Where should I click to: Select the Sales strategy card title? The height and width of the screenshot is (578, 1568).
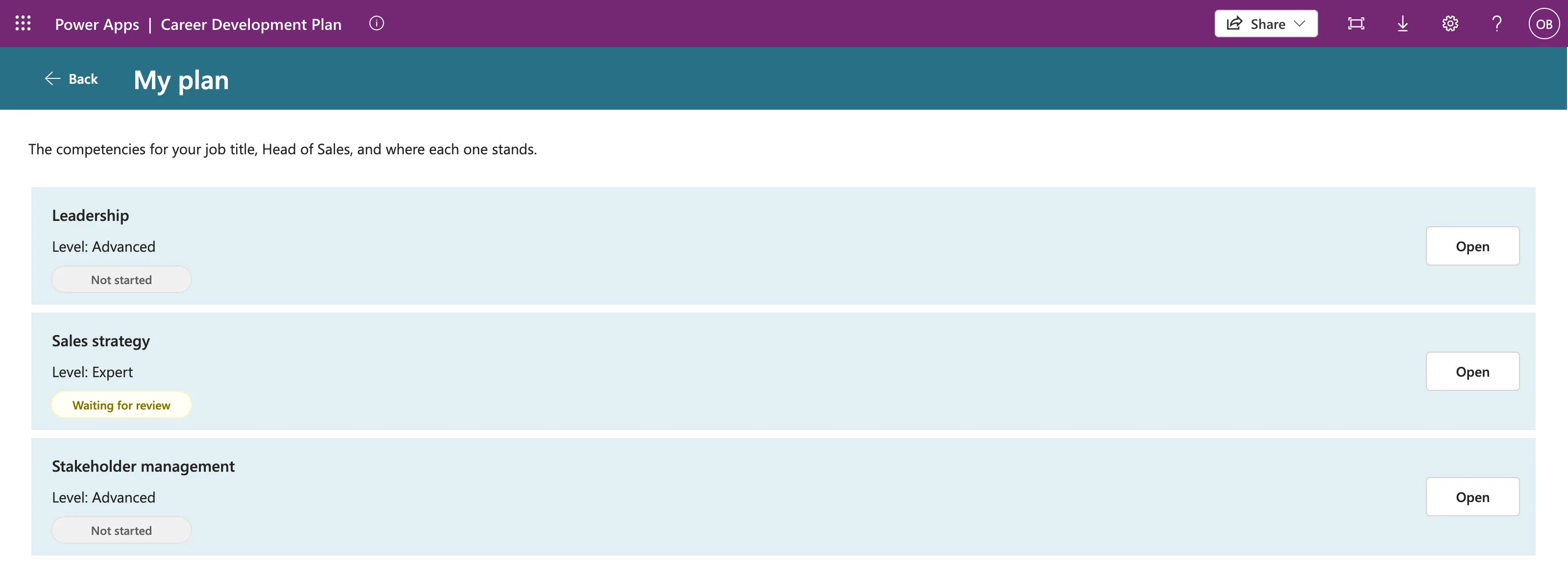(100, 341)
